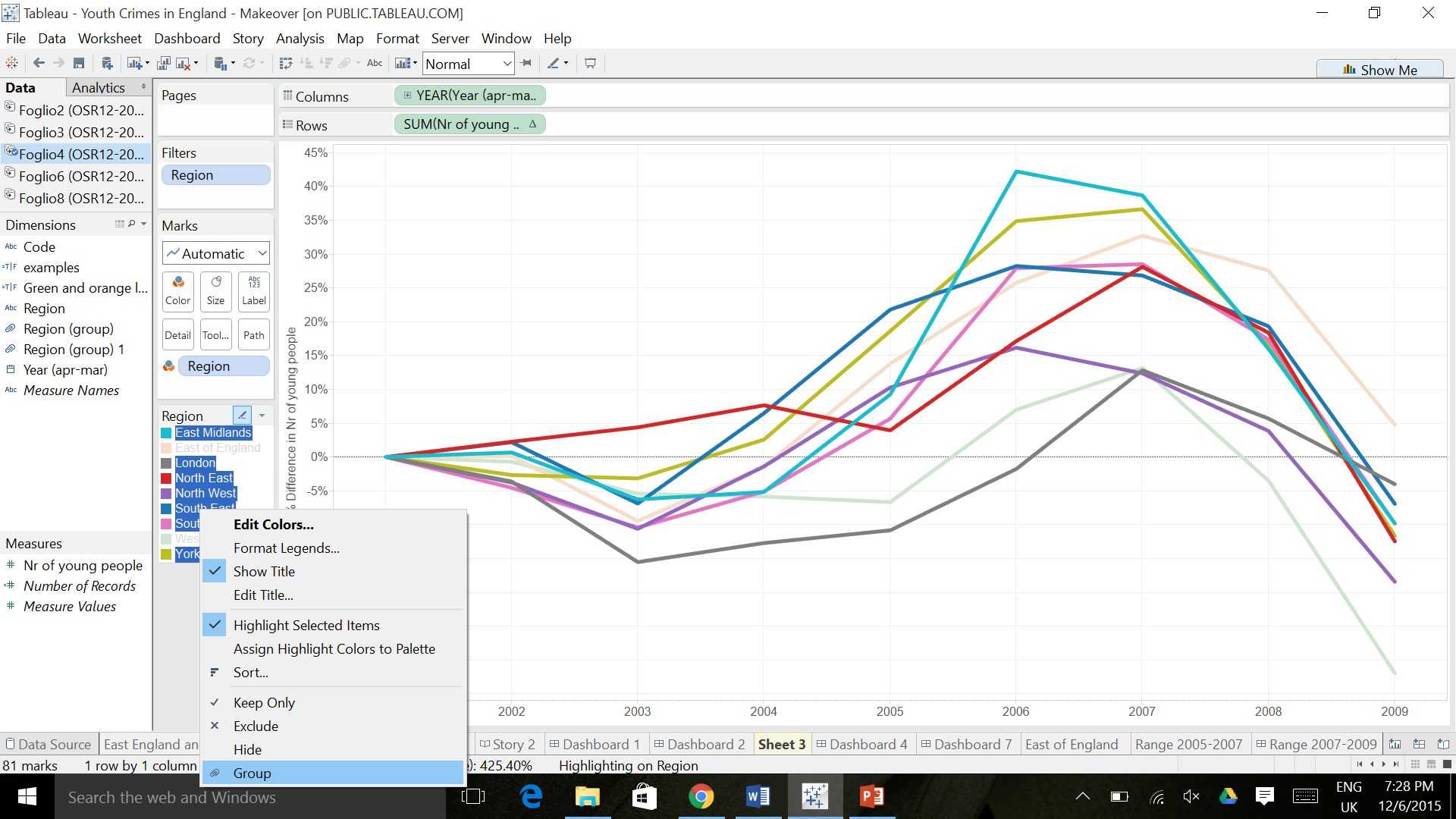
Task: Click the Save workbook toolbar icon
Action: 79,64
